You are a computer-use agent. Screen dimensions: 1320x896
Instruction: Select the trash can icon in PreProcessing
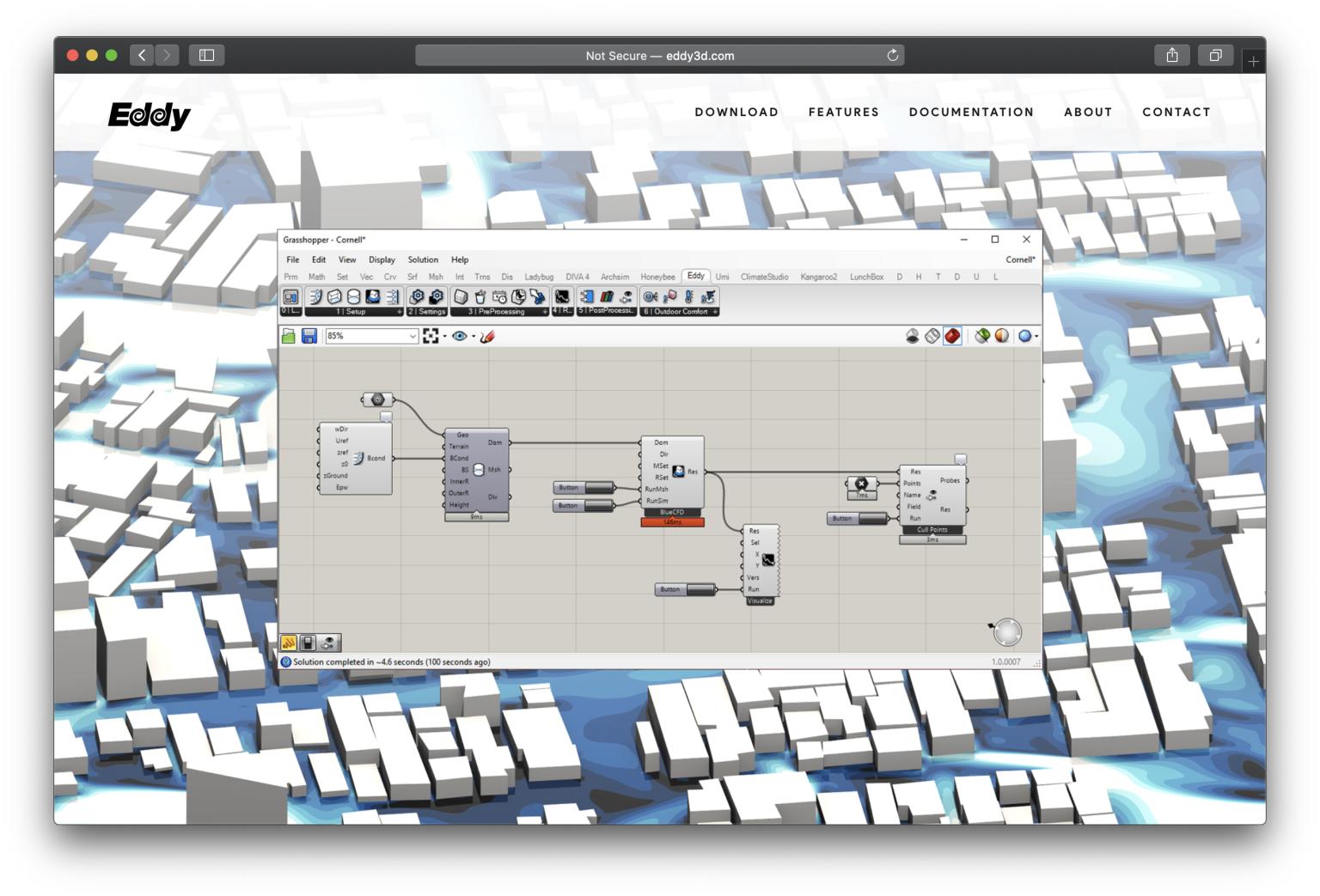(x=480, y=296)
